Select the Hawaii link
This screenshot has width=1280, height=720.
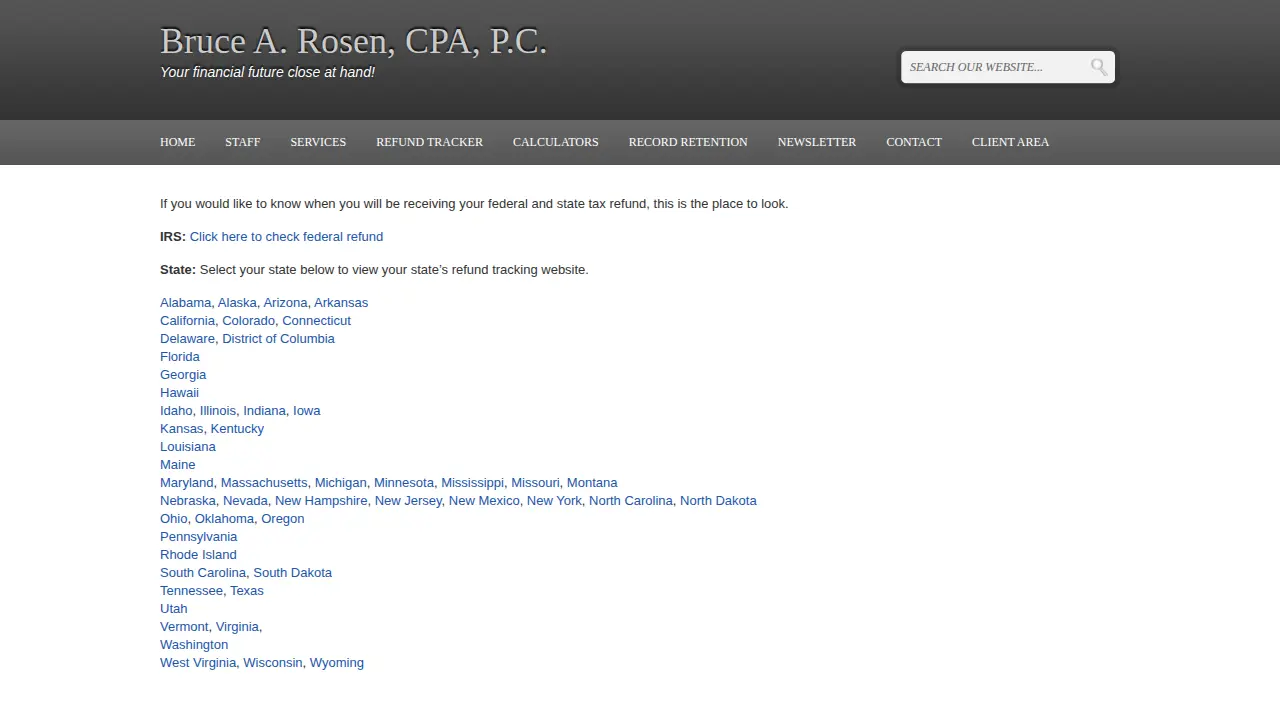coord(179,393)
